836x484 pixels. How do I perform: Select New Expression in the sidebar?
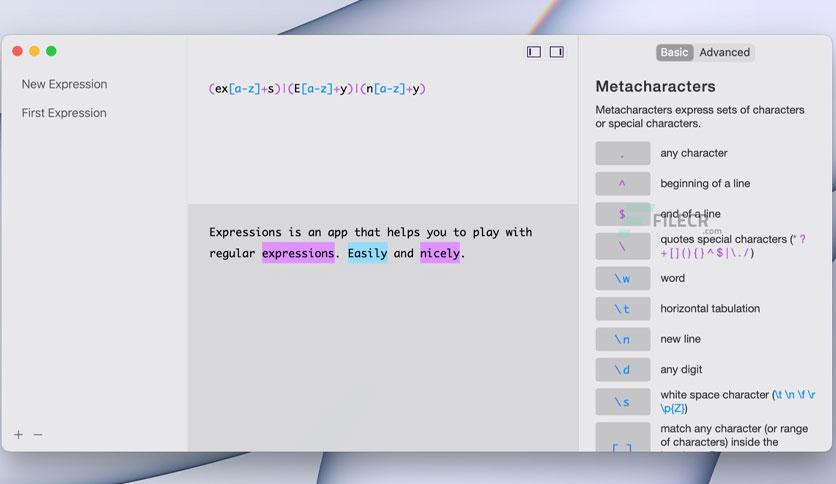(65, 84)
